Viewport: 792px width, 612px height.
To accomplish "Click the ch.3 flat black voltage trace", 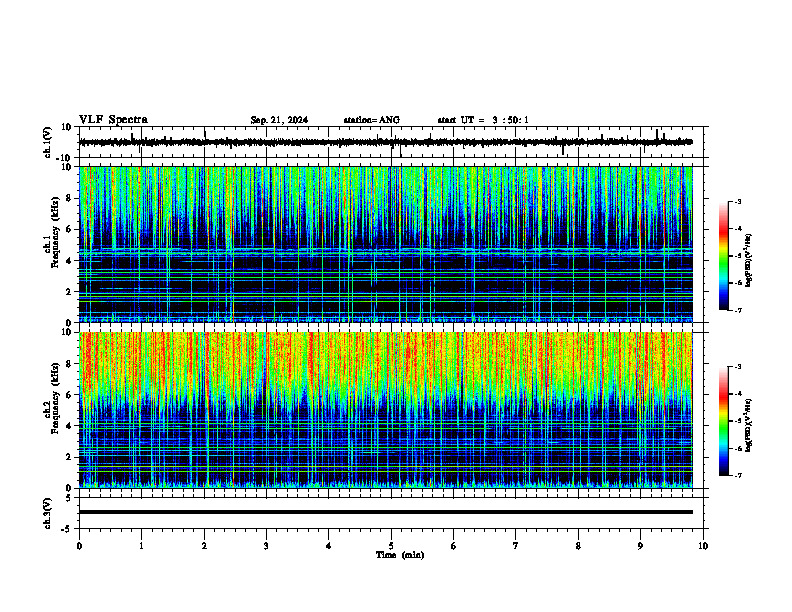I will (x=385, y=512).
